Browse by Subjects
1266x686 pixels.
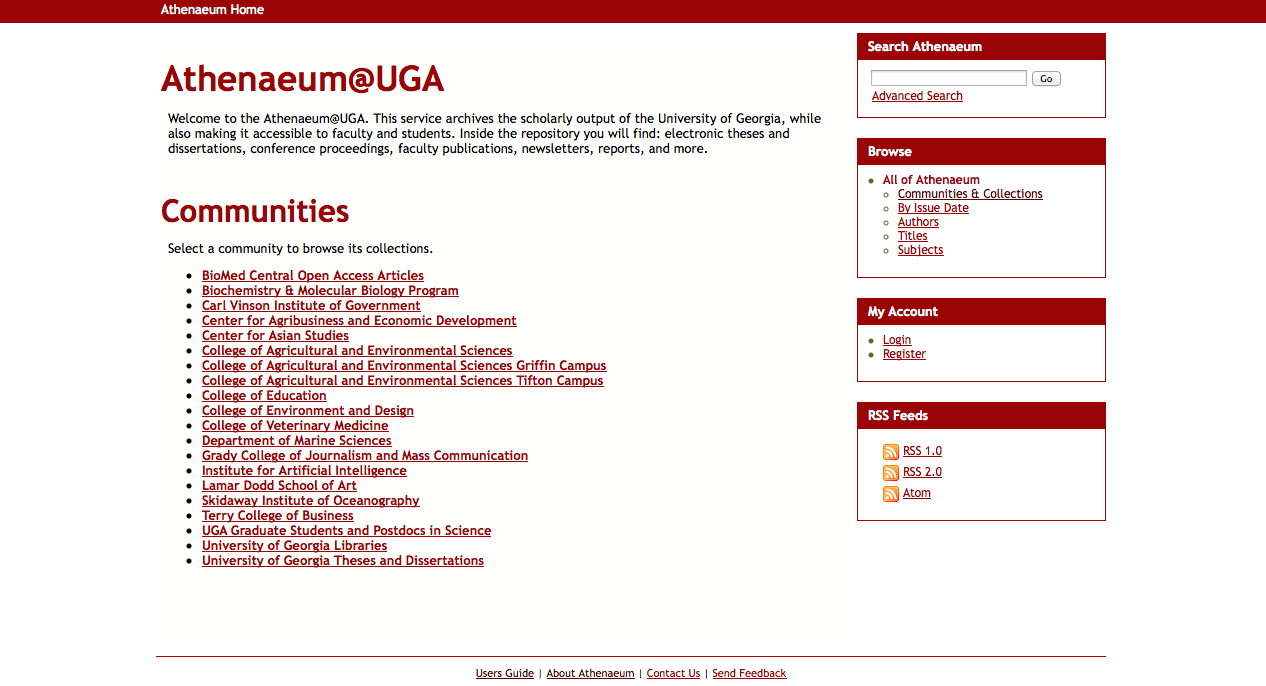[920, 250]
